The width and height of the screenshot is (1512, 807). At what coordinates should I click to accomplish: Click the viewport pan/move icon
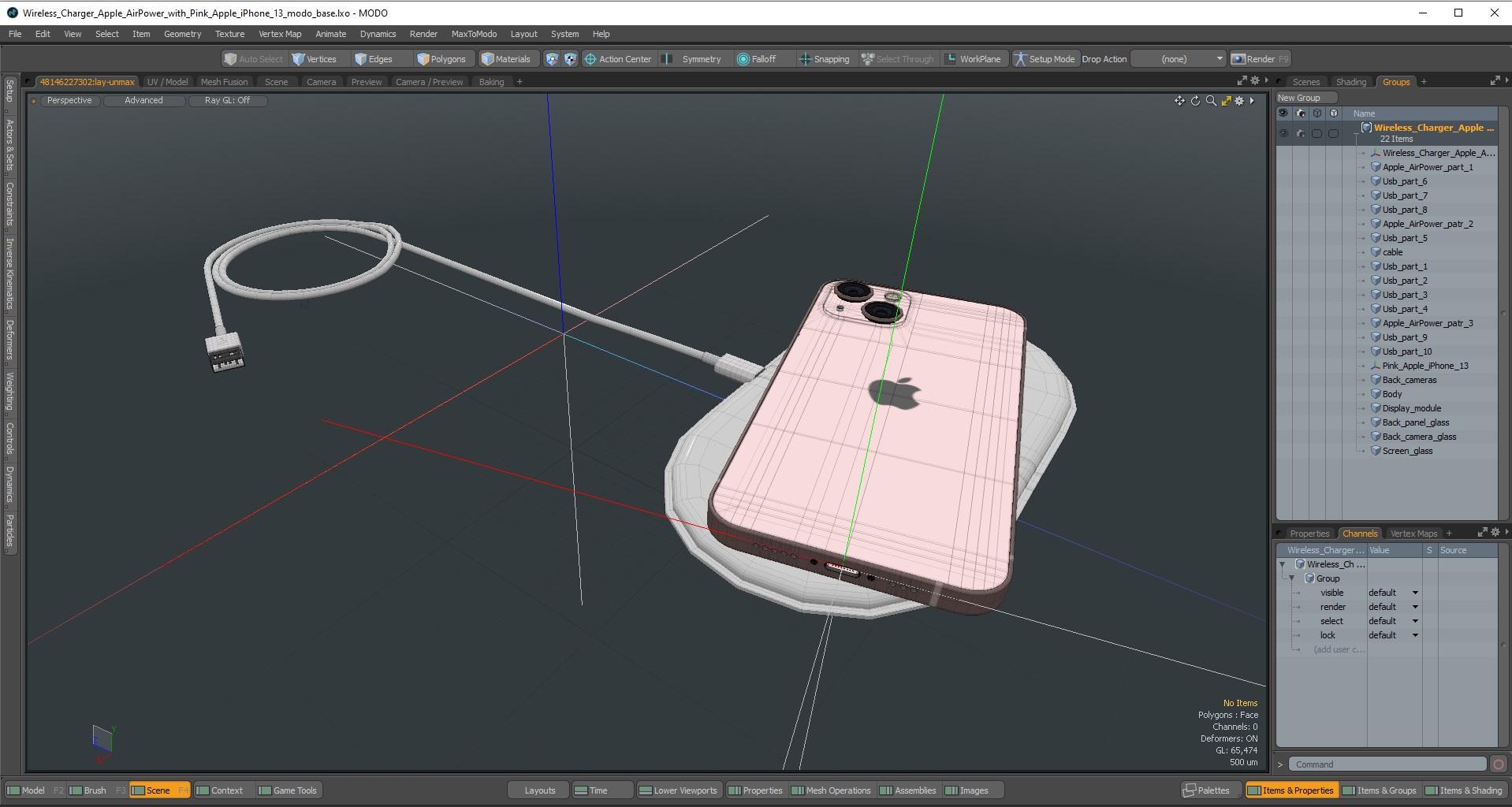(1179, 101)
